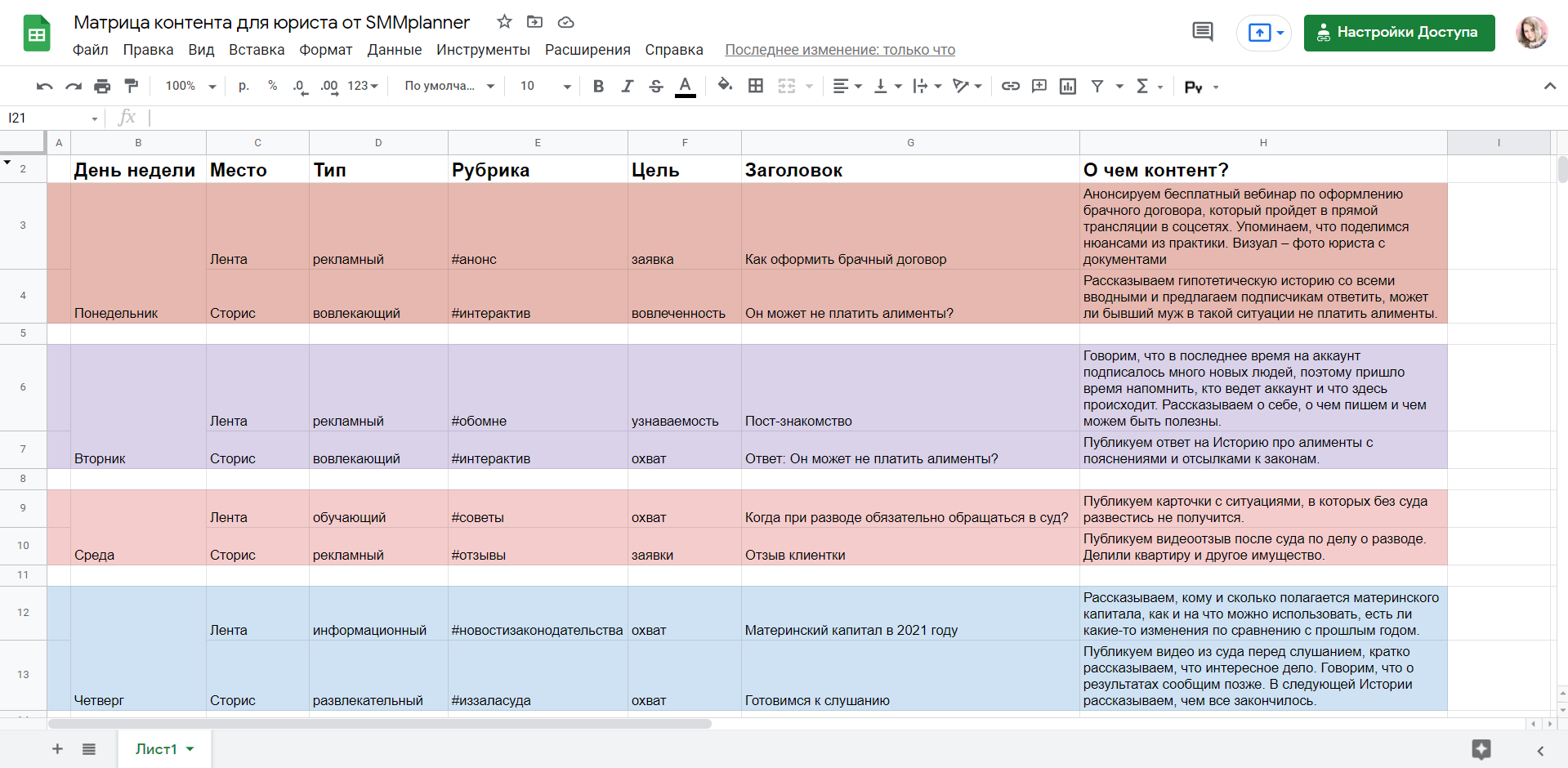Open the Вставка menu
The height and width of the screenshot is (768, 1568).
pyautogui.click(x=257, y=50)
